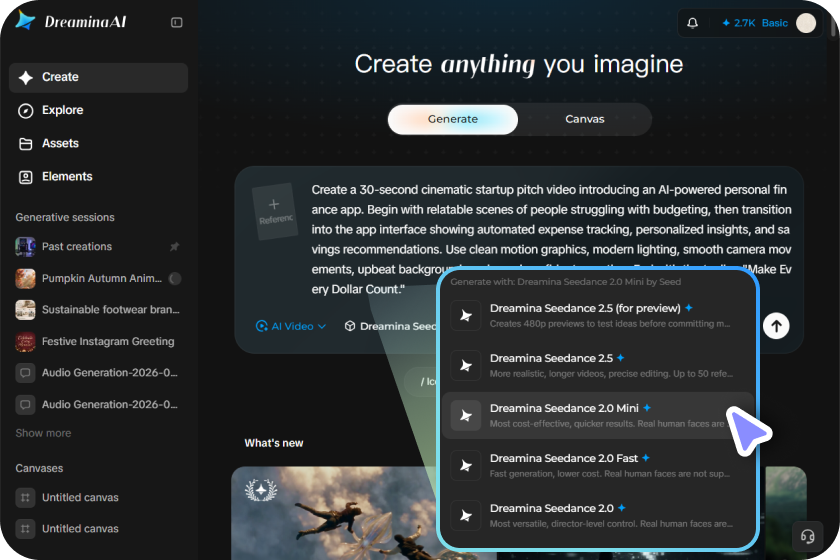Image resolution: width=840 pixels, height=560 pixels.
Task: Click the Generative sessions heading
Action: tap(65, 217)
